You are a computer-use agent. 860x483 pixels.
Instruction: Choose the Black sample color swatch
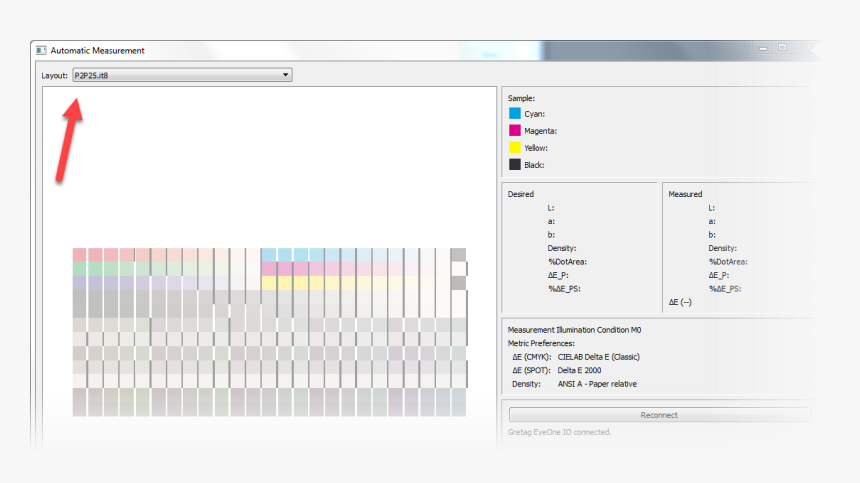pos(515,165)
